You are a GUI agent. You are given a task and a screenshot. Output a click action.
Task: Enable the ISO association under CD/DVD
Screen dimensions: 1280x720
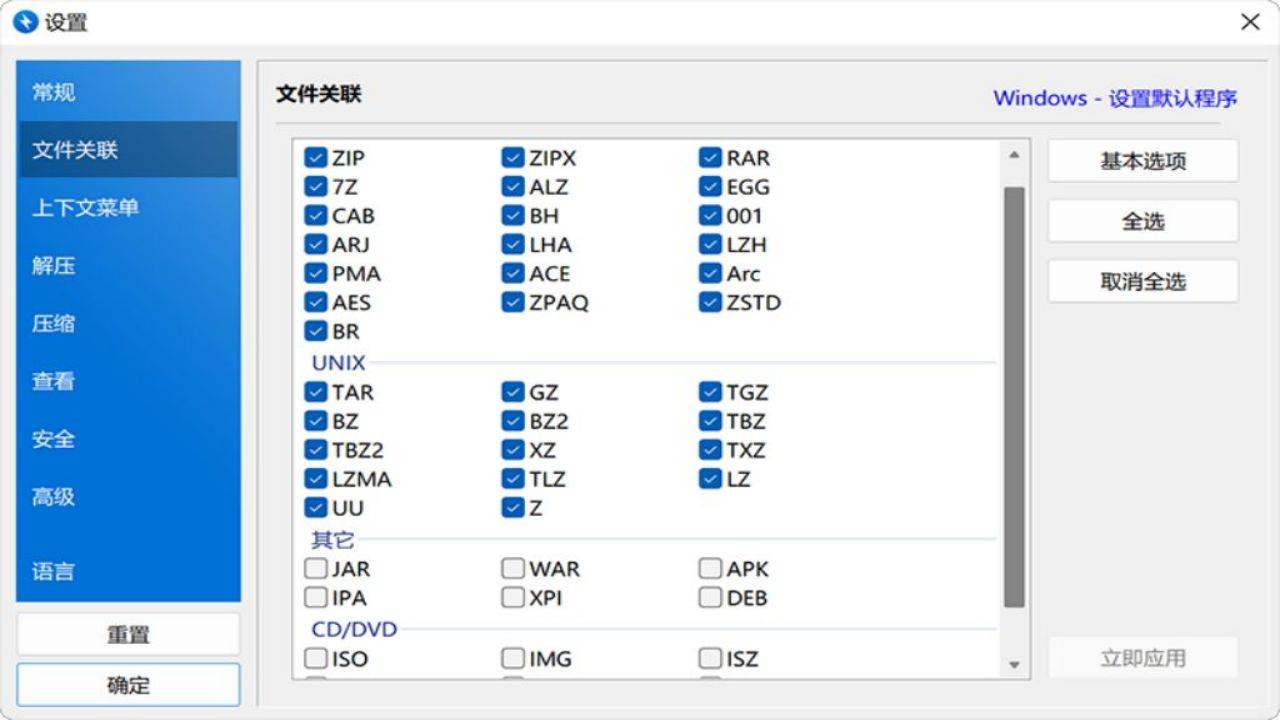click(x=314, y=658)
